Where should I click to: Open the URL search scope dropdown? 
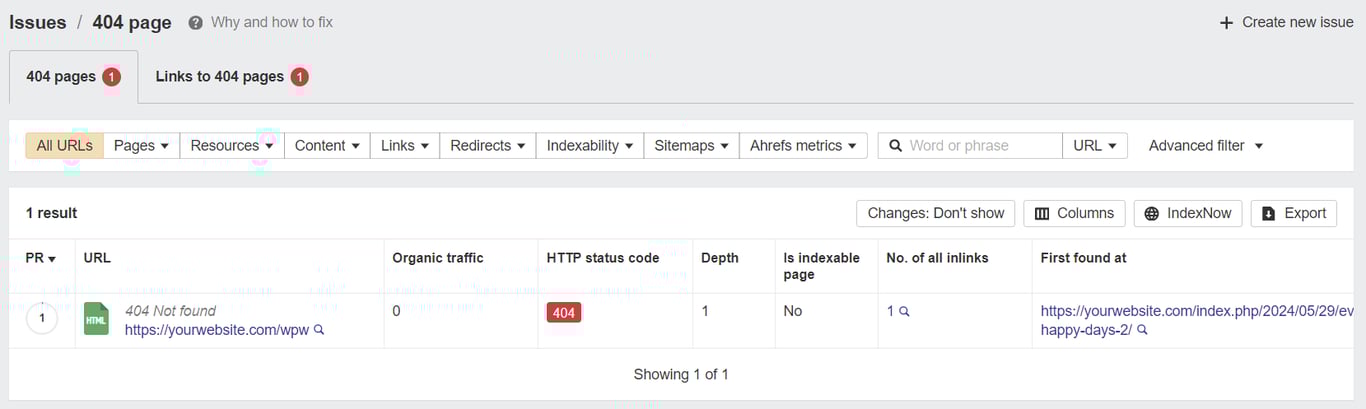(1095, 146)
